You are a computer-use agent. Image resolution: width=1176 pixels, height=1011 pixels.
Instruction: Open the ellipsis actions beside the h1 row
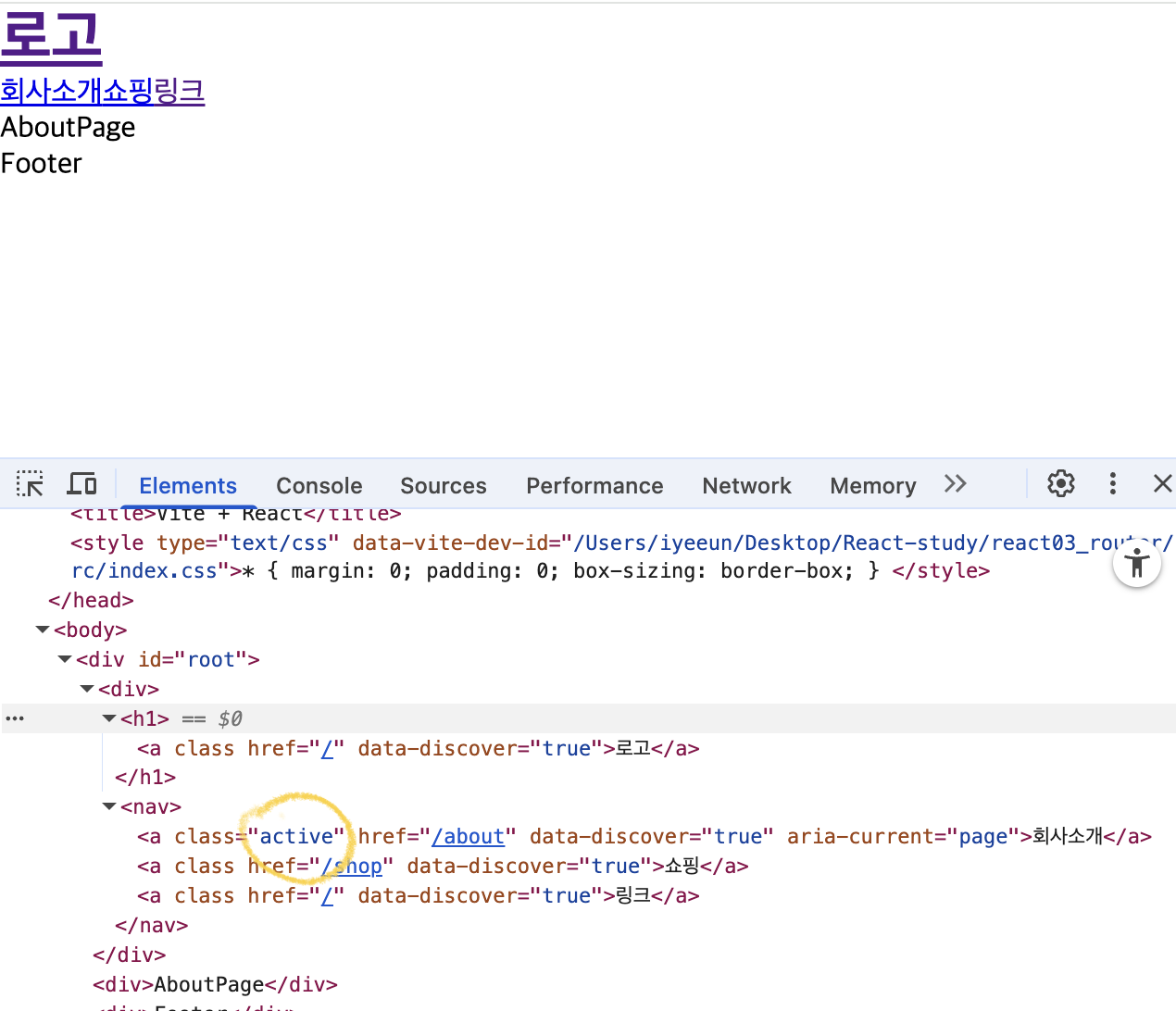tap(15, 718)
